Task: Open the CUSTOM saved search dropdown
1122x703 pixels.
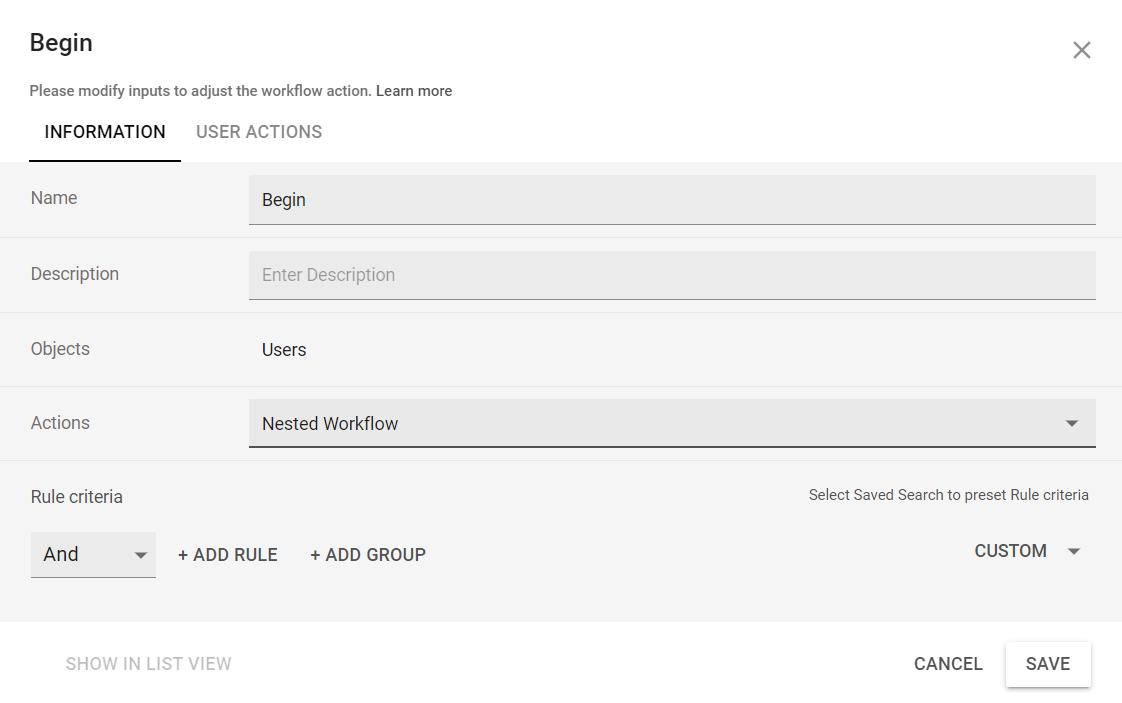Action: click(1011, 551)
